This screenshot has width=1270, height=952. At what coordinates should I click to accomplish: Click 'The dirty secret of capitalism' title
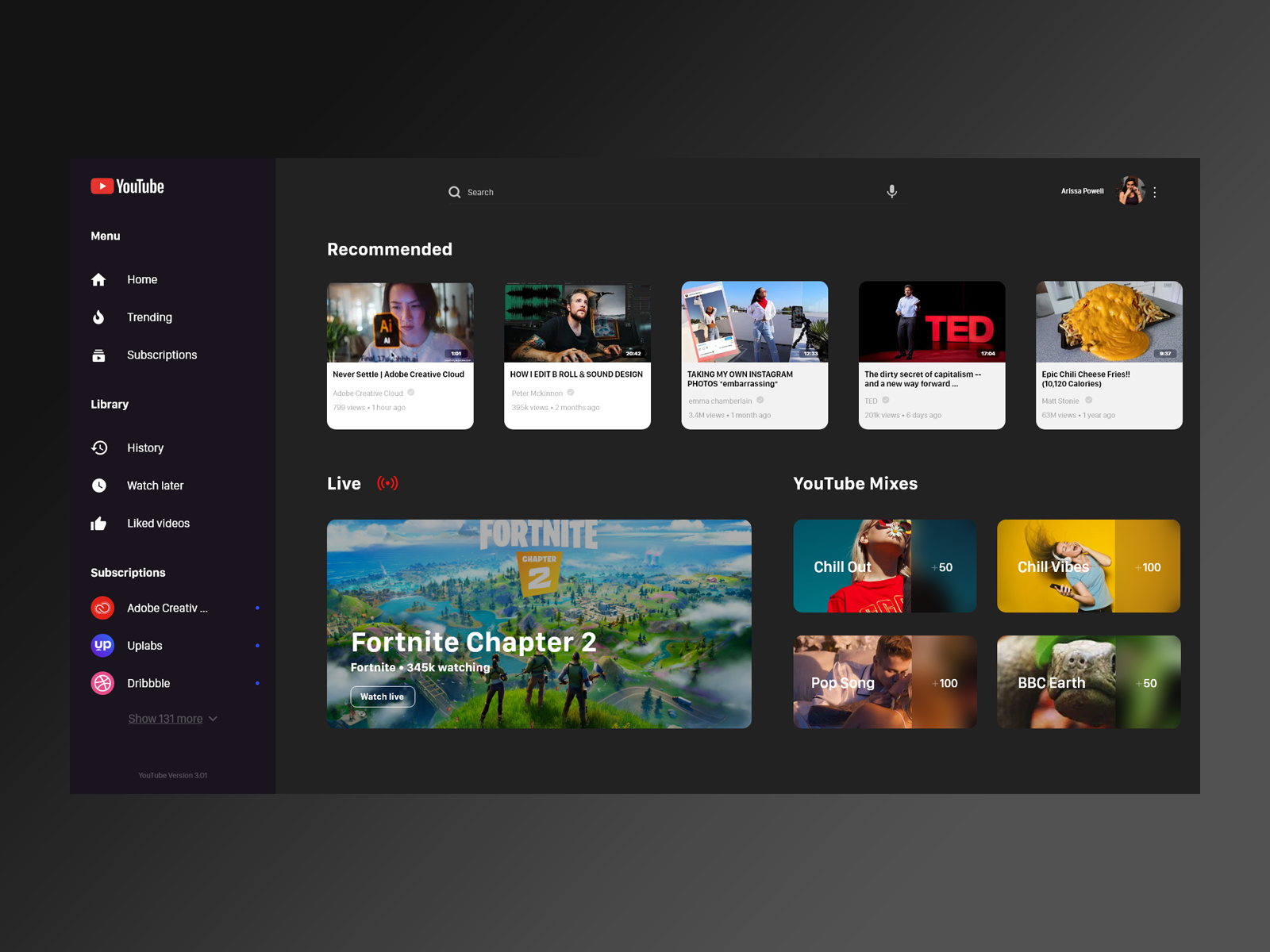tap(923, 379)
